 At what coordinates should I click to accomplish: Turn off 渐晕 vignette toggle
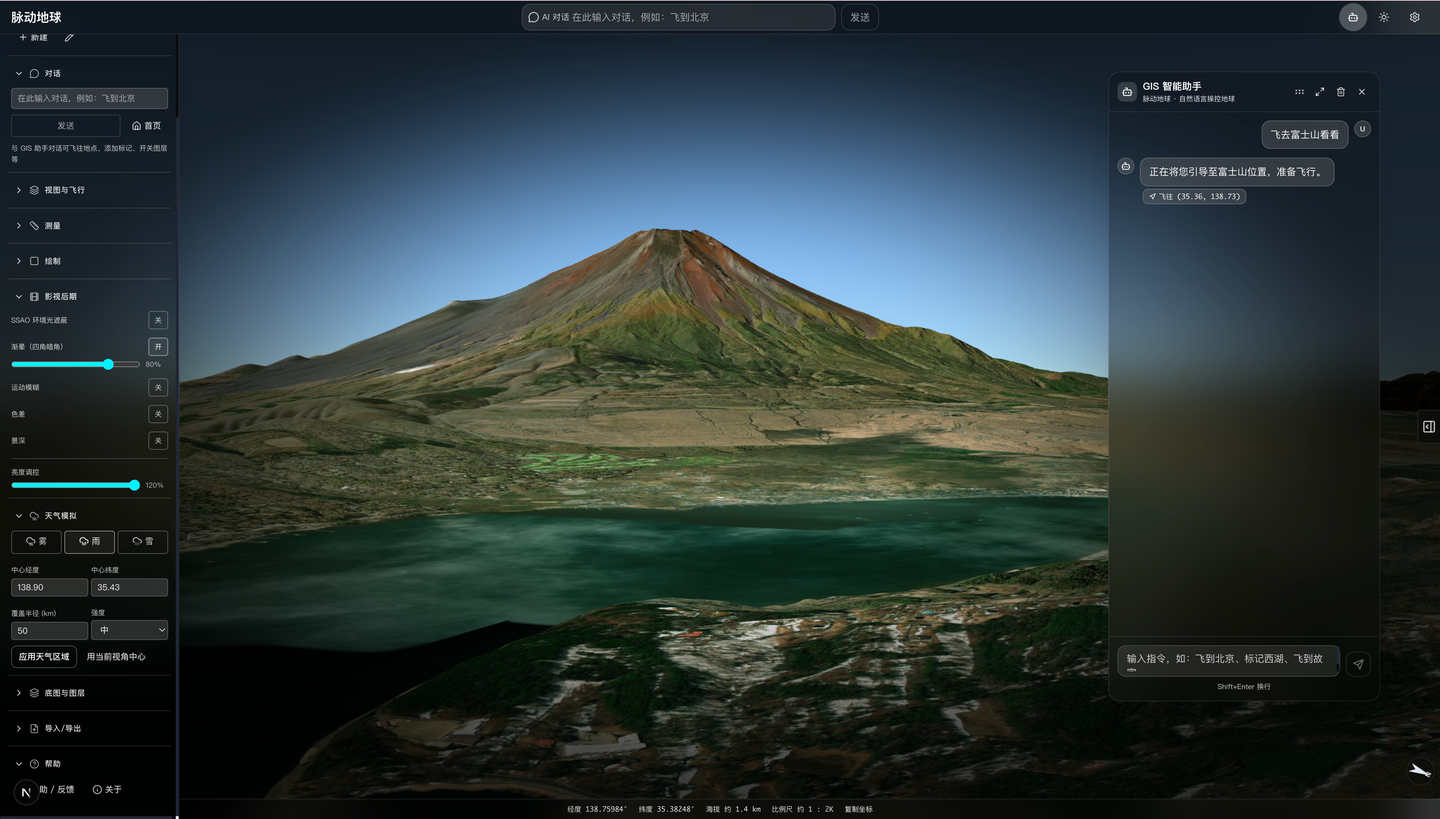point(158,346)
